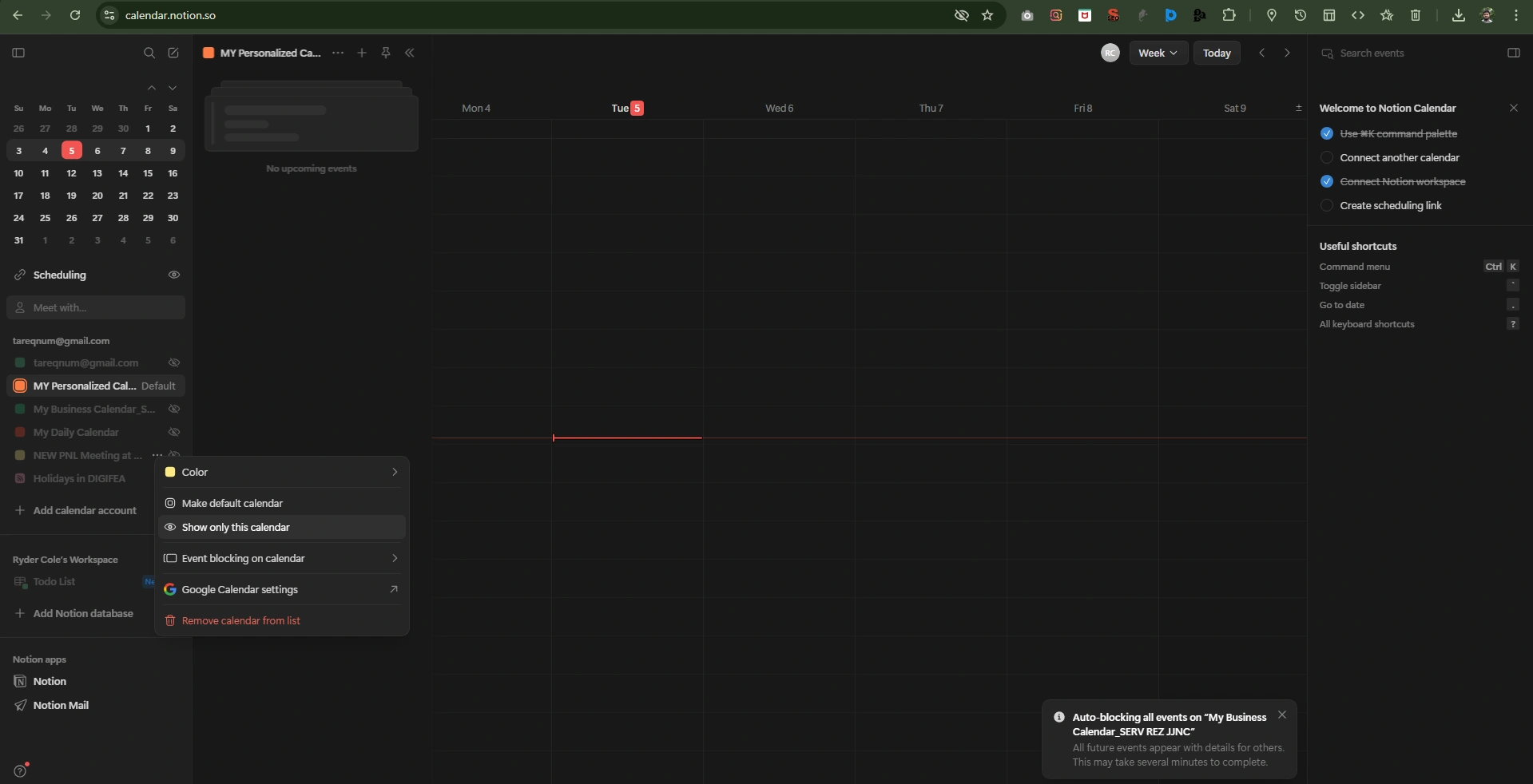Open the browser downloads icon

[x=1458, y=15]
